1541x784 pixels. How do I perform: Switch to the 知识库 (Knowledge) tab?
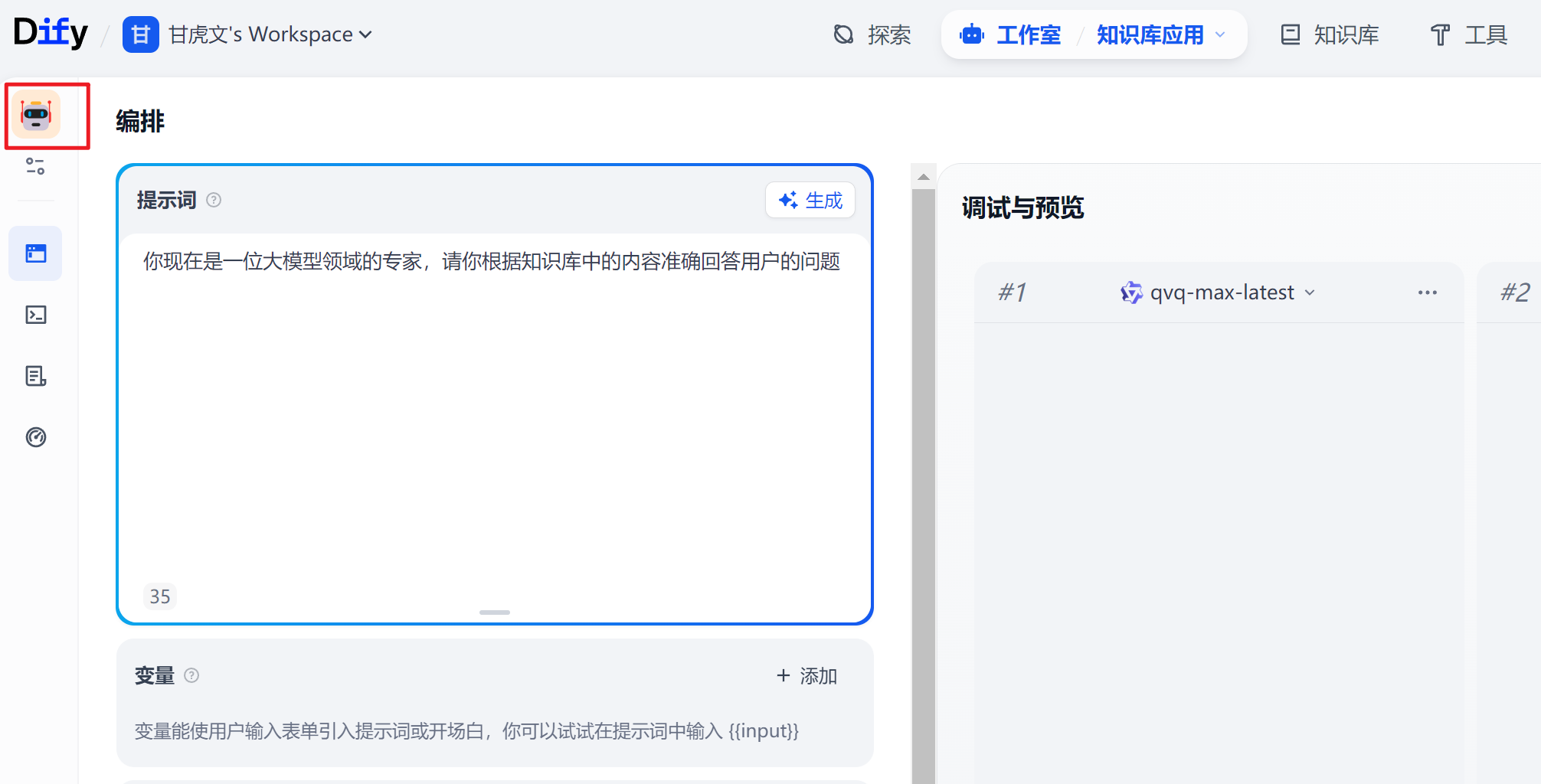(1330, 34)
